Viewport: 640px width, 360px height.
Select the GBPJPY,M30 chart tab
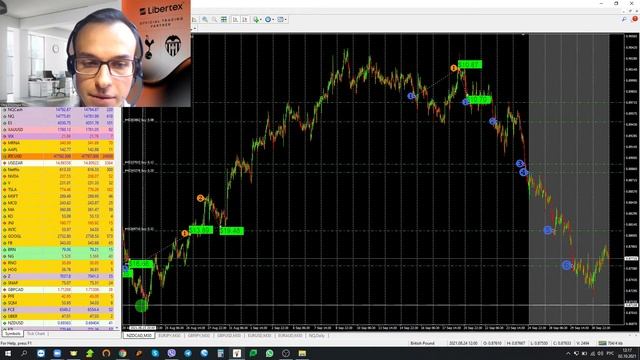coord(199,336)
